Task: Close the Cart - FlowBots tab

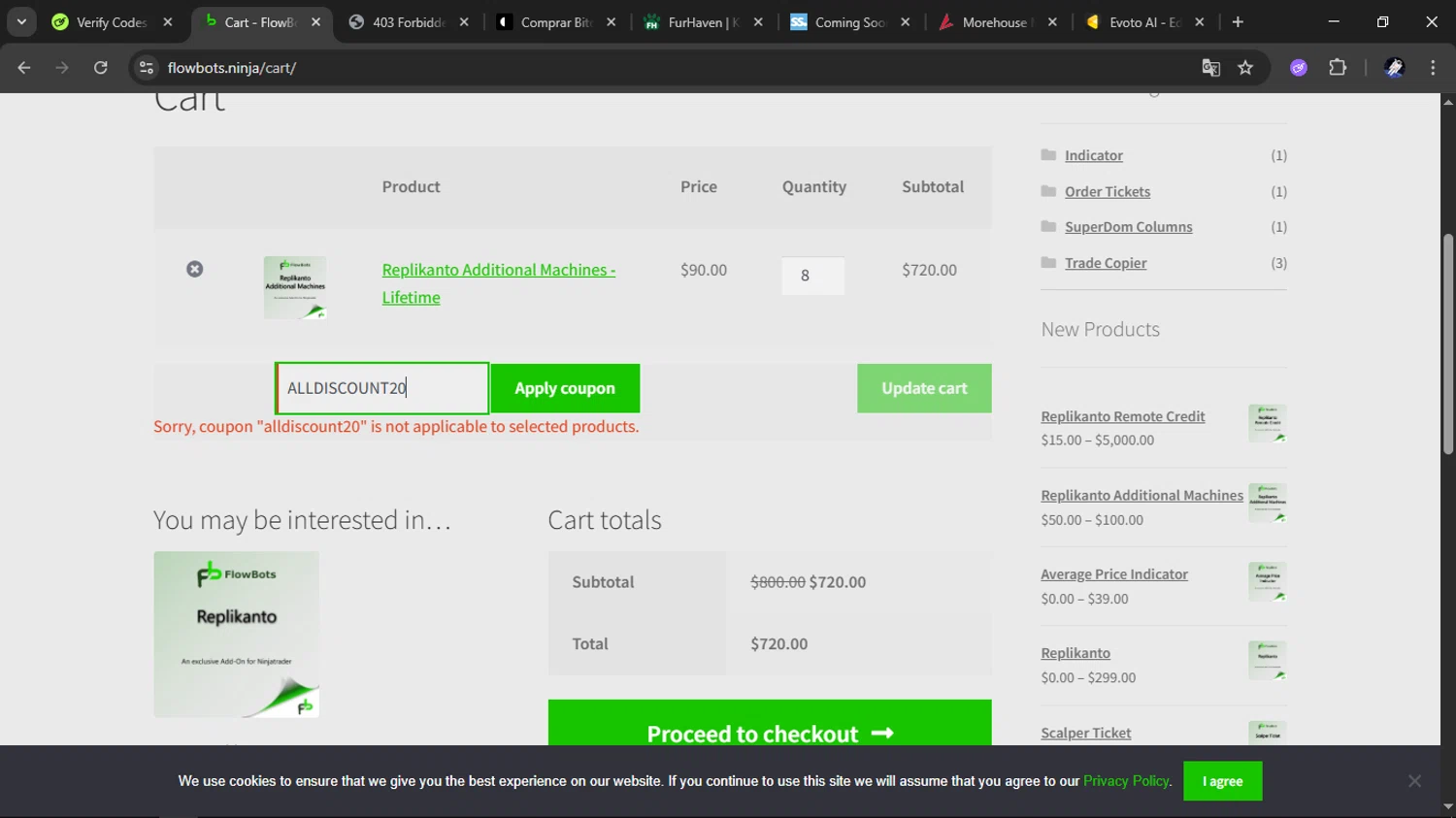Action: point(315,22)
